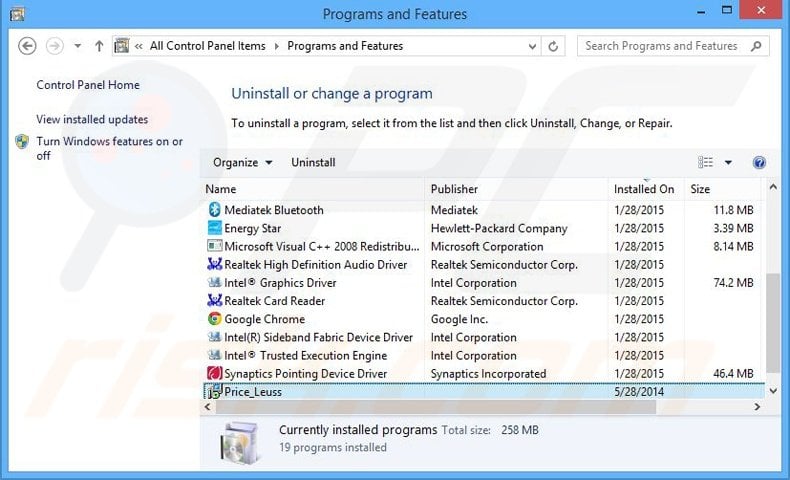Change the list view layout icon
This screenshot has height=480, width=790.
705,162
